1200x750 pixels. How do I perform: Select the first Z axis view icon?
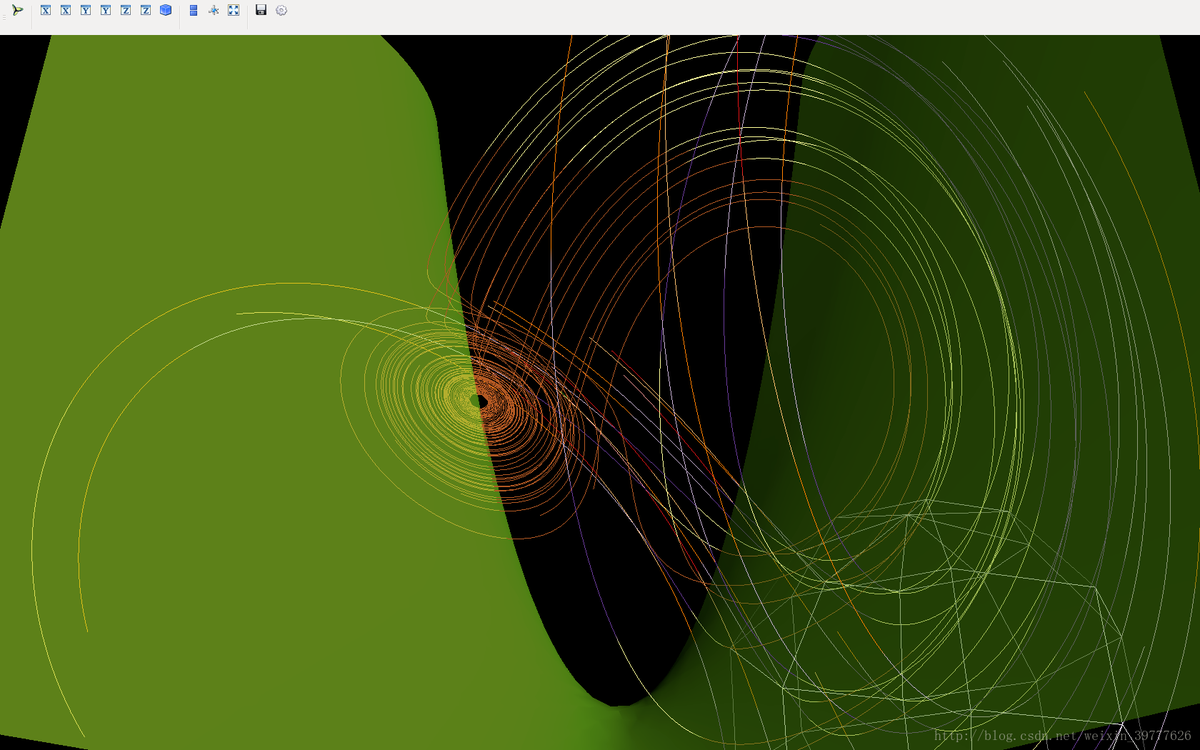(125, 10)
